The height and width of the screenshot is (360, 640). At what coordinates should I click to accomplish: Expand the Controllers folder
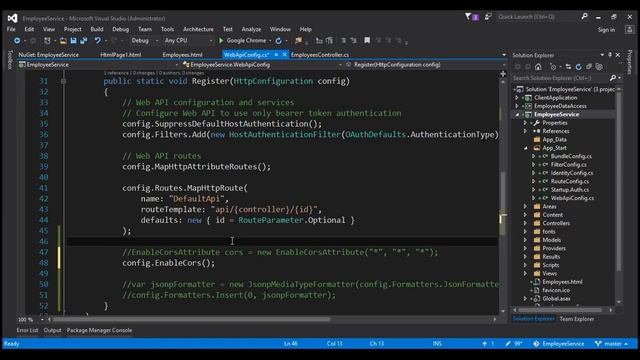(x=526, y=223)
